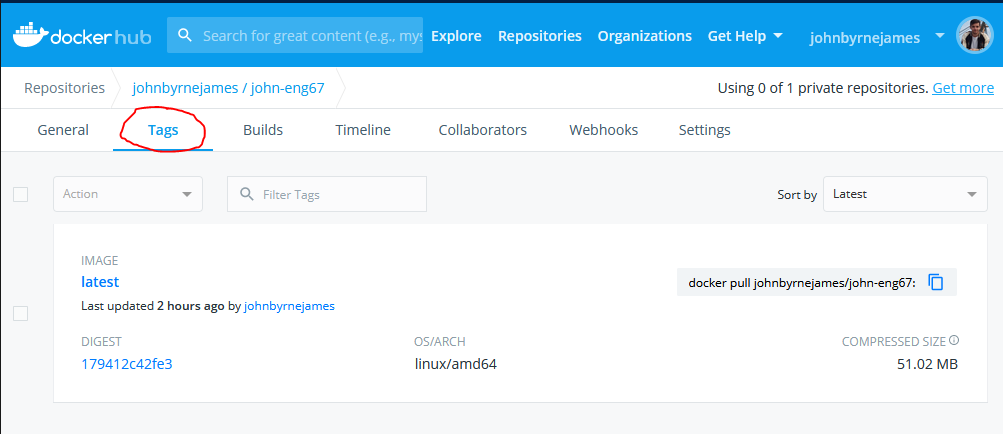Open the johnbyrnejames / john-eng67 breadcrumb link
The width and height of the screenshot is (1003, 434).
pyautogui.click(x=228, y=88)
